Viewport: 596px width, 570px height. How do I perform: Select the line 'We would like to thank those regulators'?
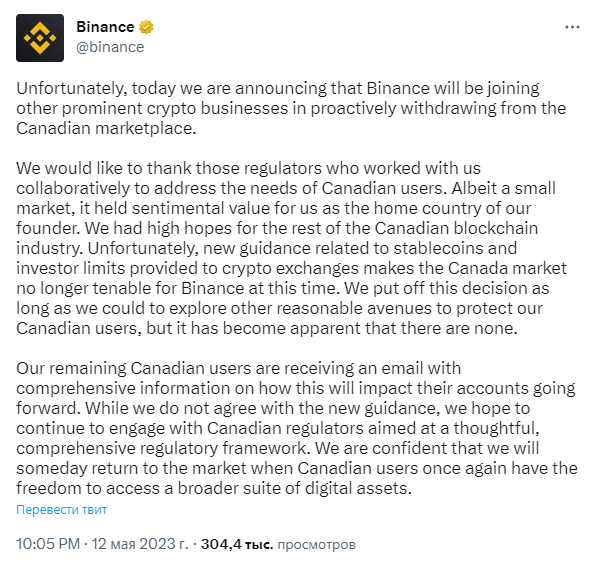point(249,168)
